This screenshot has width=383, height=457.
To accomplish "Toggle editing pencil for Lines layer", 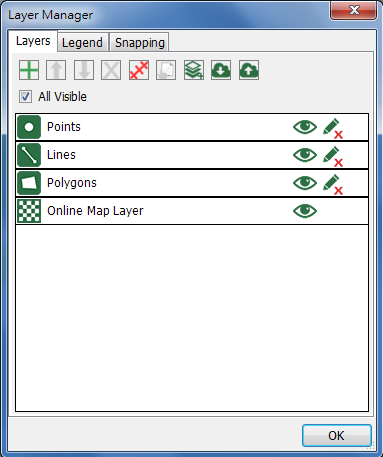I will 333,156.
